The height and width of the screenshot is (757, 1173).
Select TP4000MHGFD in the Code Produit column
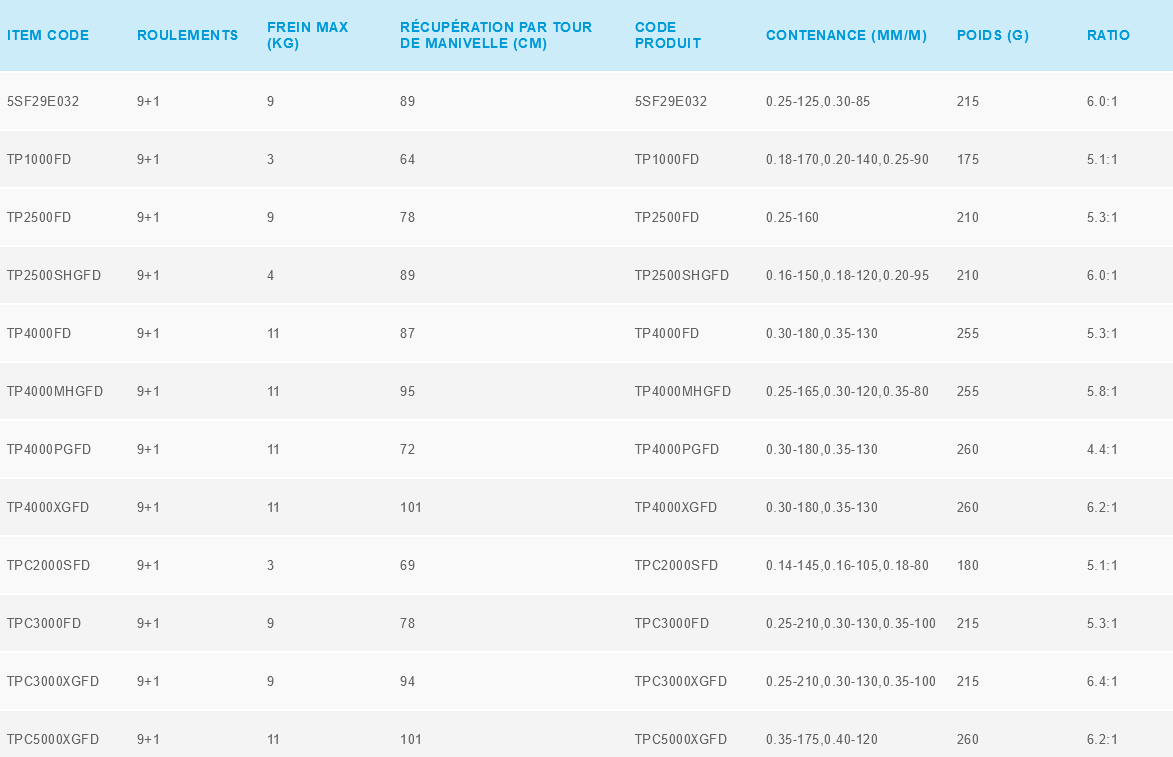[x=682, y=392]
